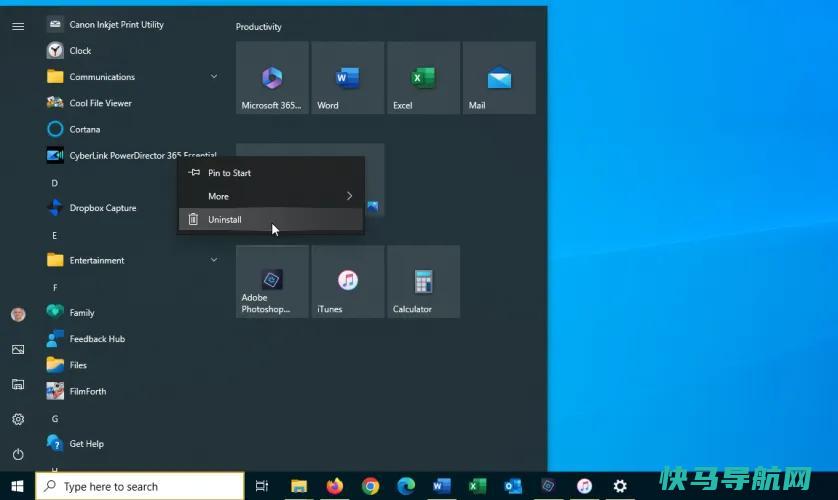Open iTunes from the taskbar

click(584, 486)
